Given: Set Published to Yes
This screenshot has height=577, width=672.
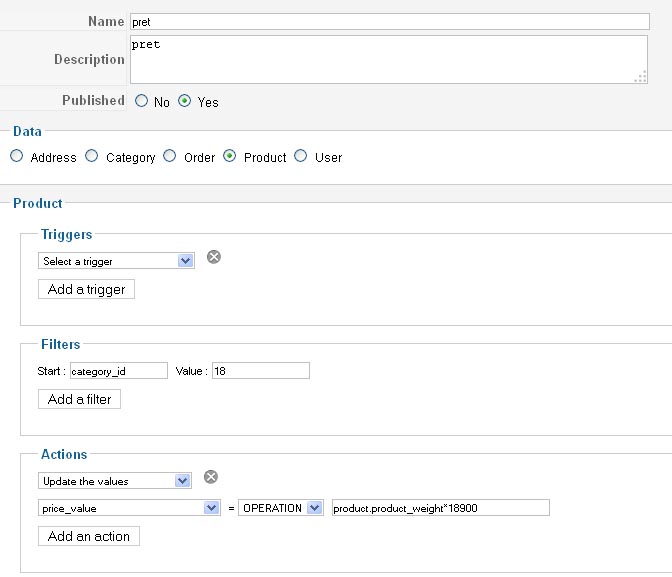Looking at the screenshot, I should 185,101.
